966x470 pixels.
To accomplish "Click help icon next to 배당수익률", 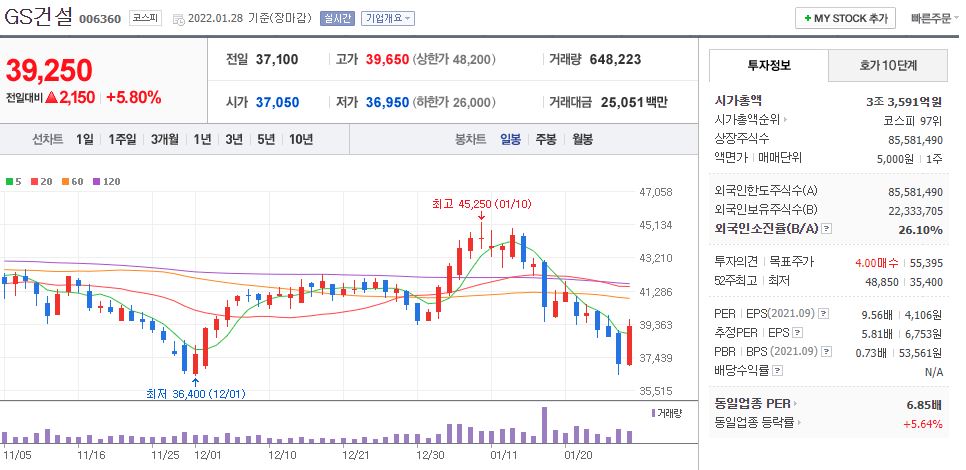I will pos(777,371).
